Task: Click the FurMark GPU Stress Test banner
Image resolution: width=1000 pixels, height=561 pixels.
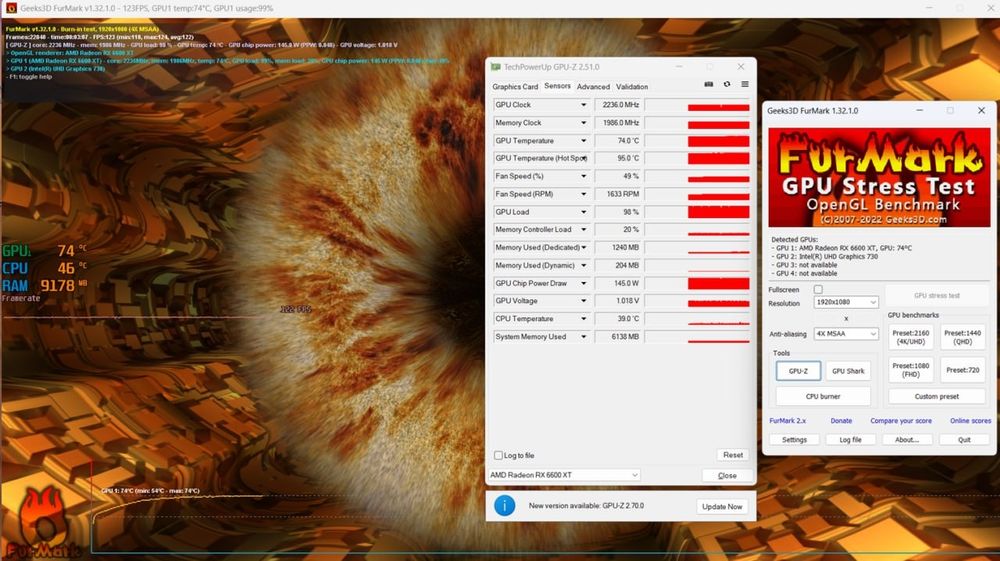Action: click(879, 177)
